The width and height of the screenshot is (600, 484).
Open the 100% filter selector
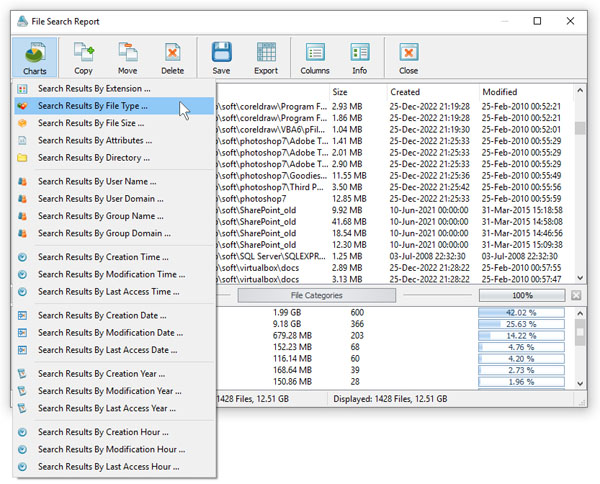click(522, 295)
